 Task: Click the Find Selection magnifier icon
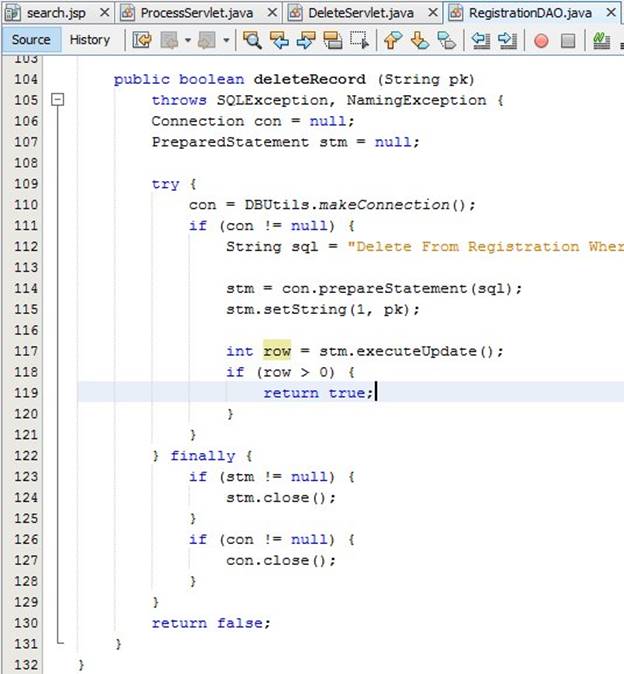pyautogui.click(x=252, y=40)
